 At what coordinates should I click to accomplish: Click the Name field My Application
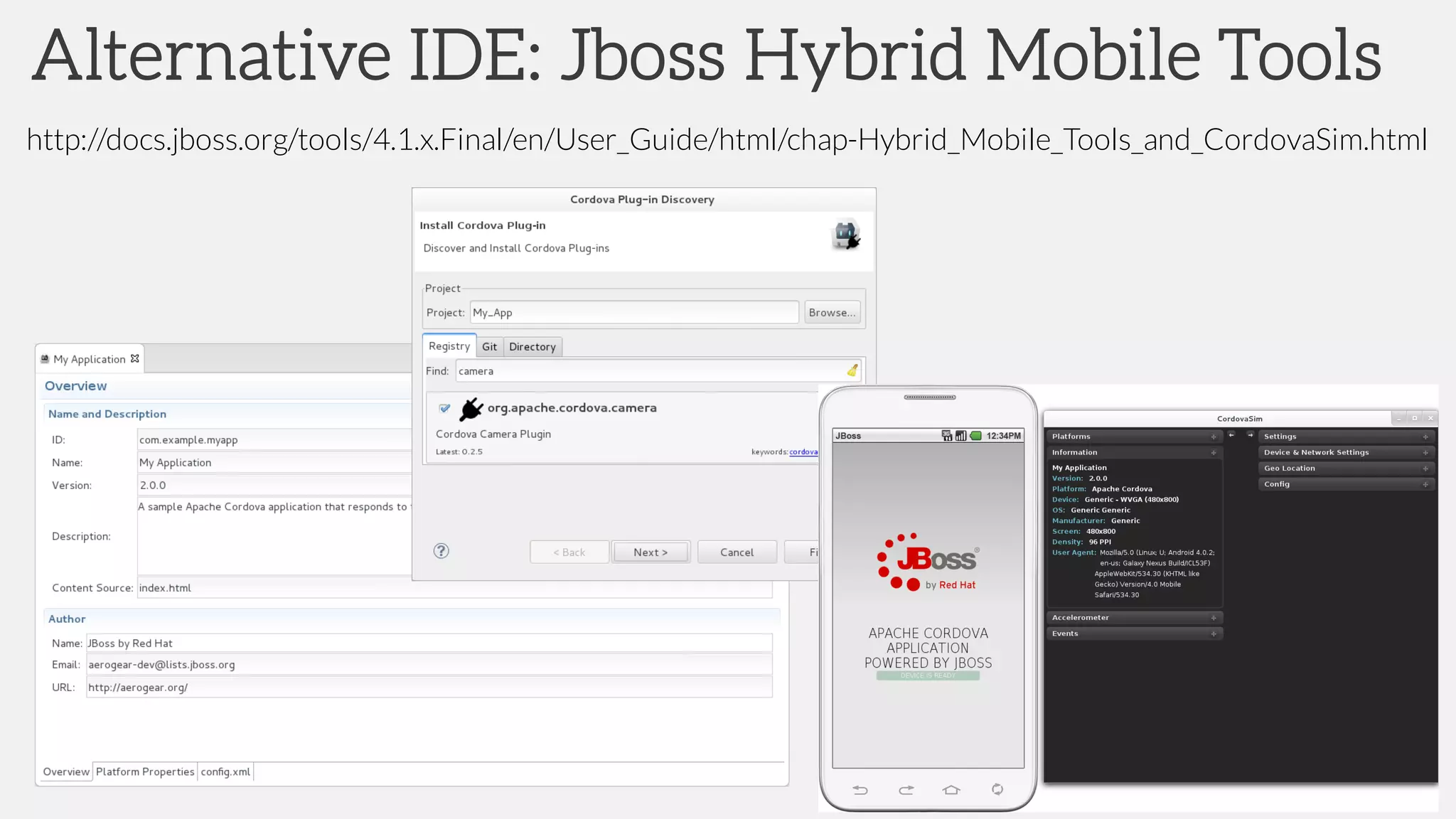[275, 463]
